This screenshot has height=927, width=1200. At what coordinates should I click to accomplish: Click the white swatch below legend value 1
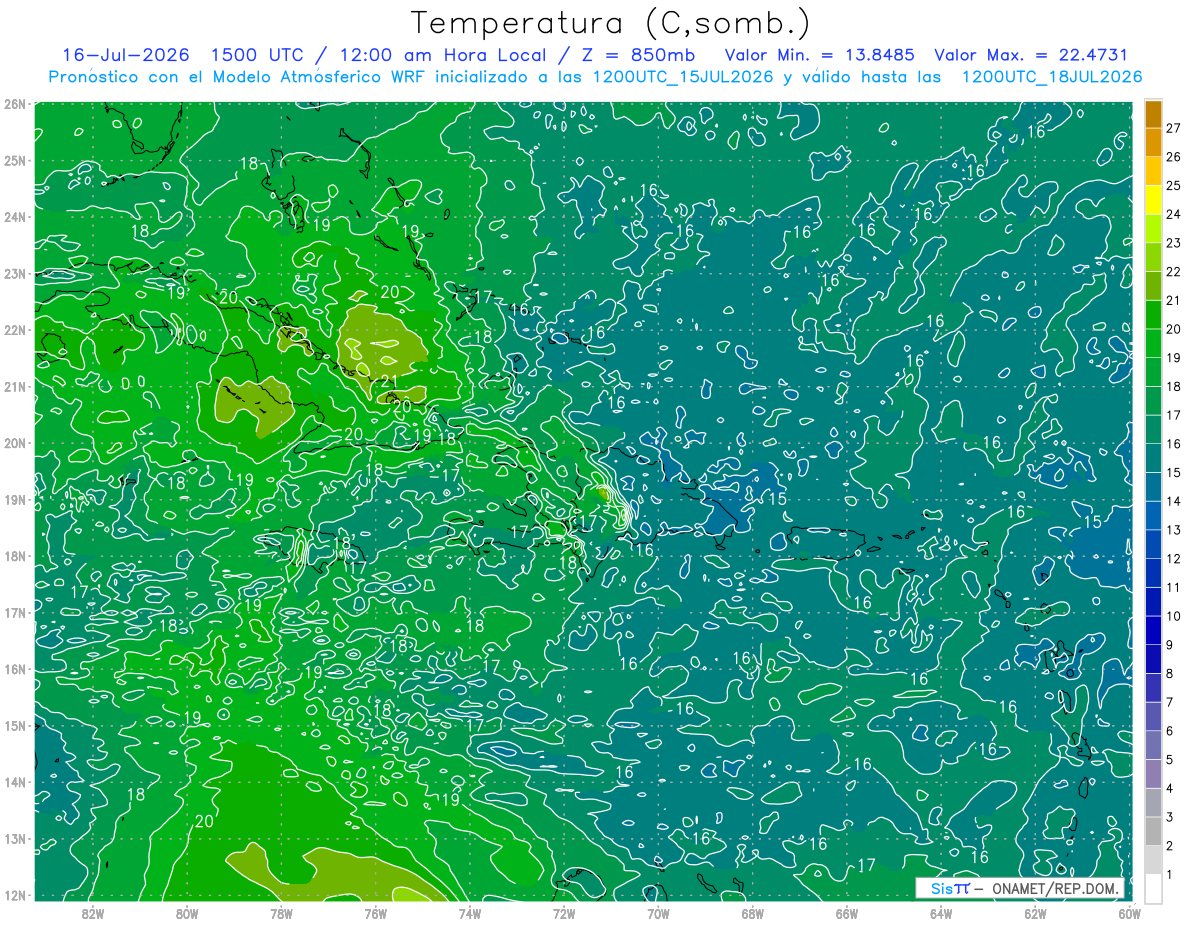(x=1153, y=888)
